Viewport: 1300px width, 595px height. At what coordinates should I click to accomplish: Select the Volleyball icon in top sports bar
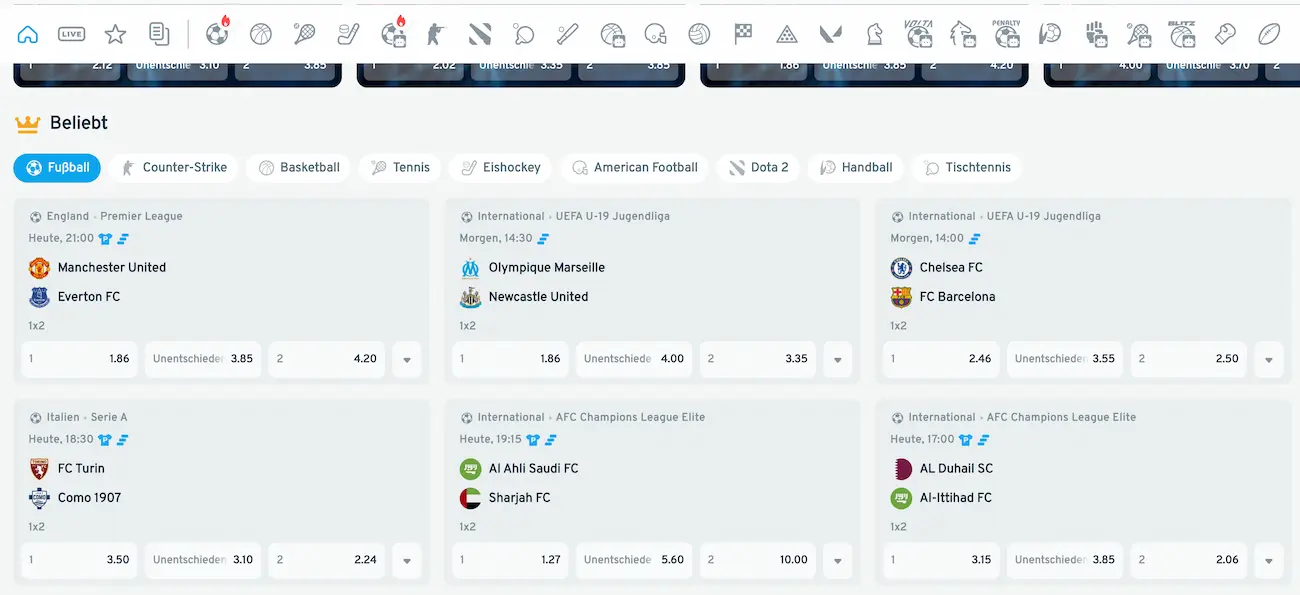[698, 33]
